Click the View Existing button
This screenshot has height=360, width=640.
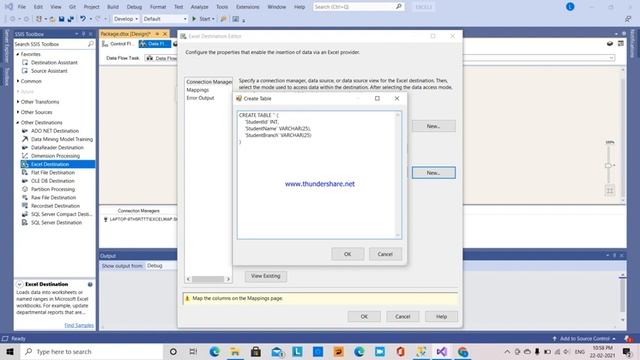click(x=266, y=276)
